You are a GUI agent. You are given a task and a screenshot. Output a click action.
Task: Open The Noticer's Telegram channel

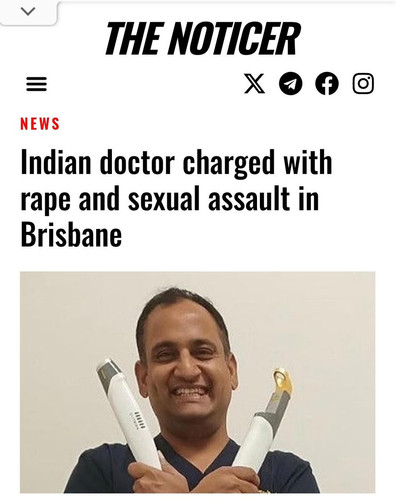coord(290,83)
